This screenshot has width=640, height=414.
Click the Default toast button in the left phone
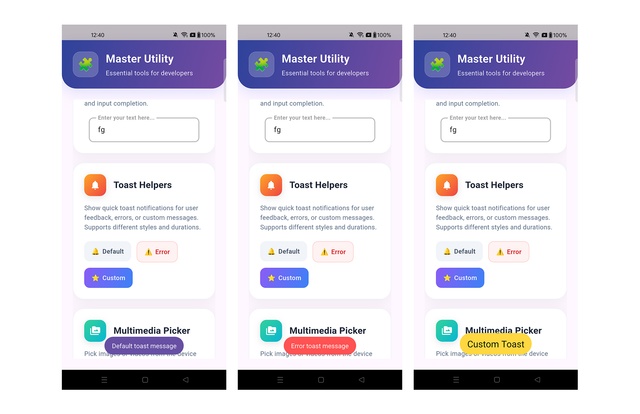click(108, 252)
